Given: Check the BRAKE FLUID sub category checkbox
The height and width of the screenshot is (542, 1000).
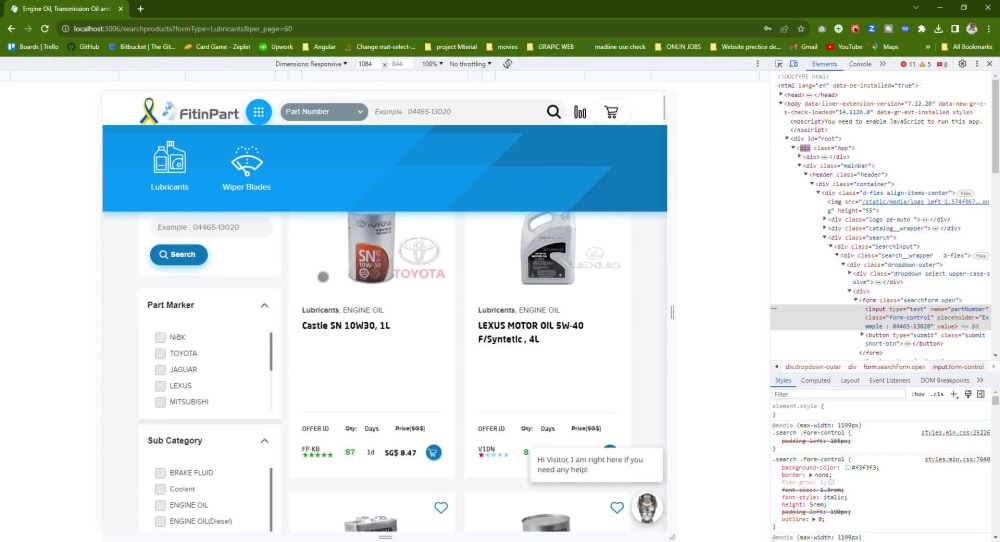Looking at the screenshot, I should 160,473.
